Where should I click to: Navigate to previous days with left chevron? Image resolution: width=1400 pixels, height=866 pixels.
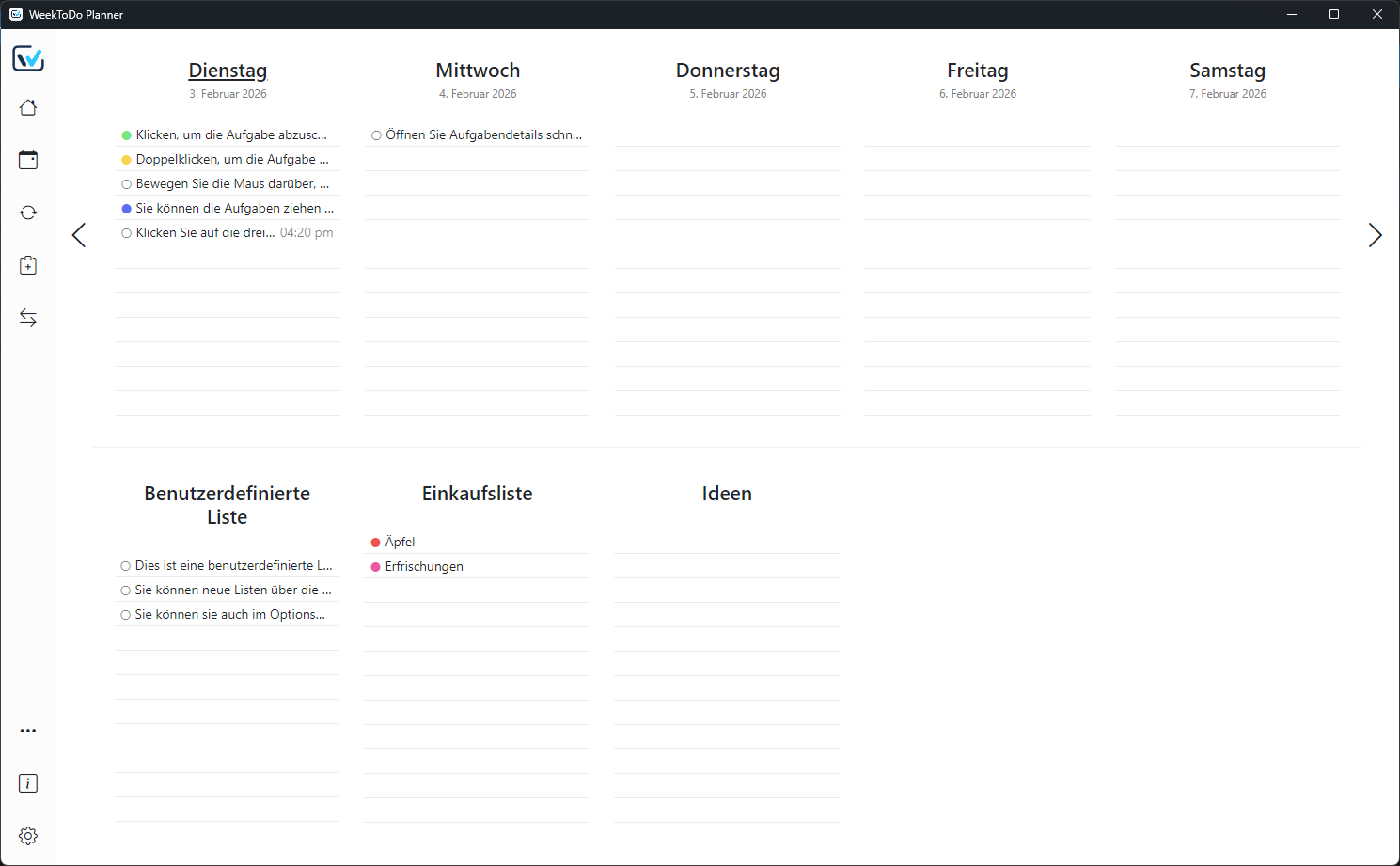click(x=79, y=235)
